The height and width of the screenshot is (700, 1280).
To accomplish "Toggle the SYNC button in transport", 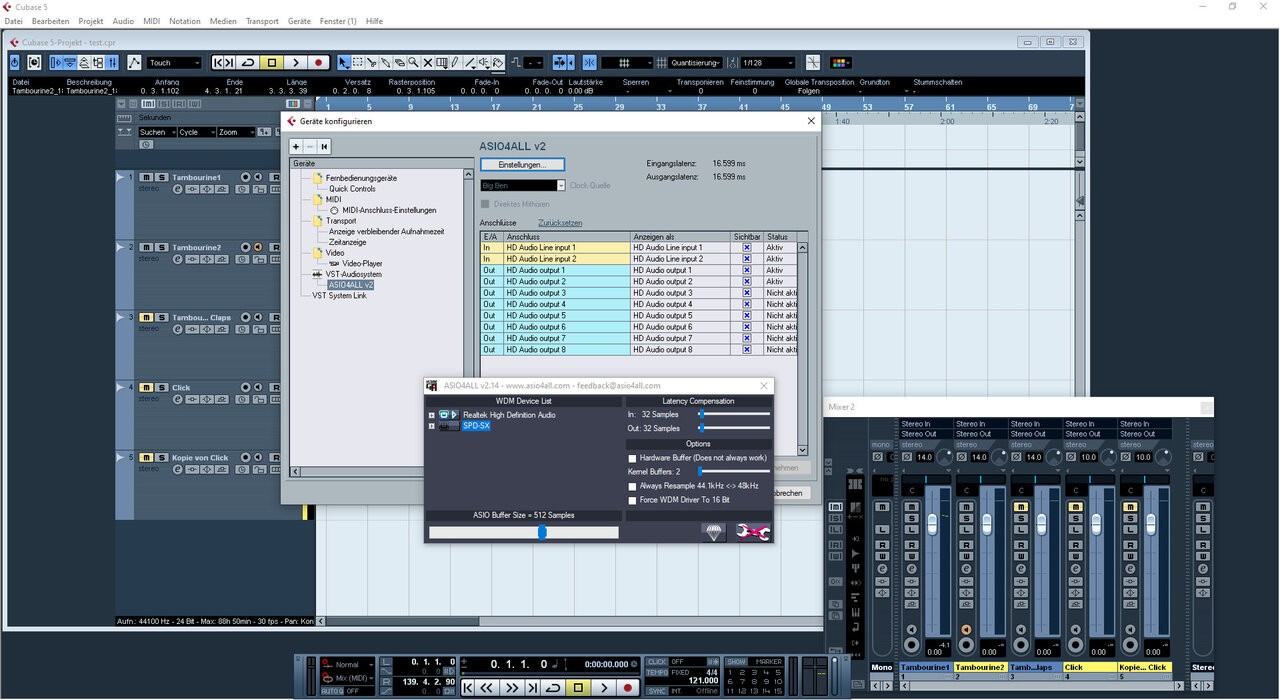I will click(656, 691).
